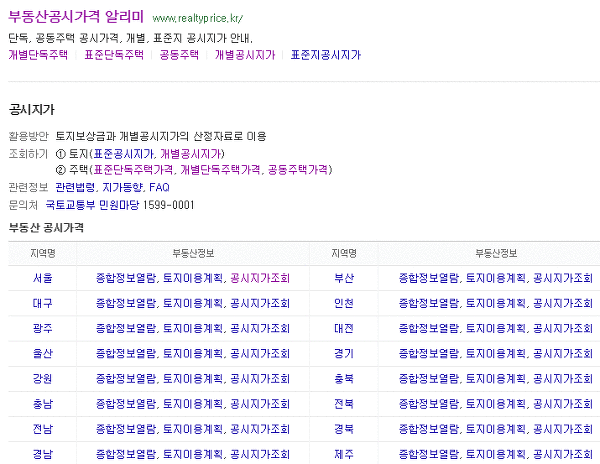This screenshot has height=464, width=600.
Task: Select the 서울 region link
Action: pos(42,278)
